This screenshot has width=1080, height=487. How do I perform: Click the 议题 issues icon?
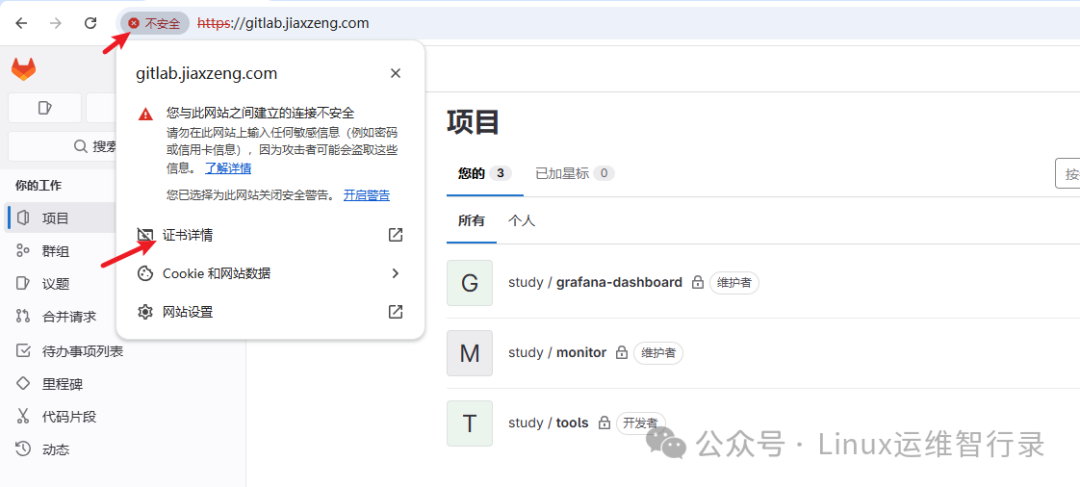click(23, 284)
